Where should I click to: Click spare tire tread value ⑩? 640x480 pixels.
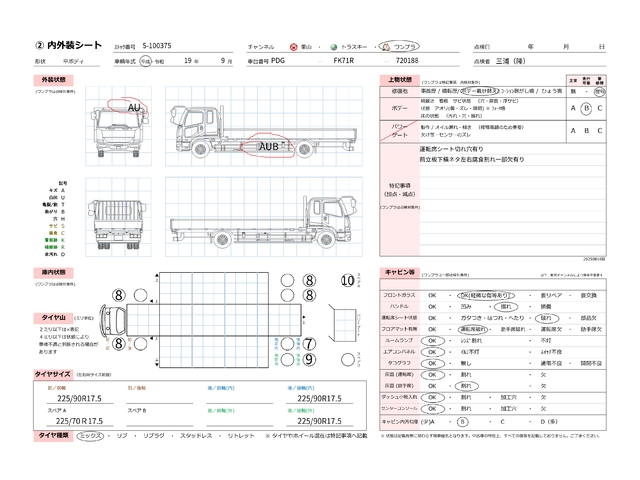347,280
